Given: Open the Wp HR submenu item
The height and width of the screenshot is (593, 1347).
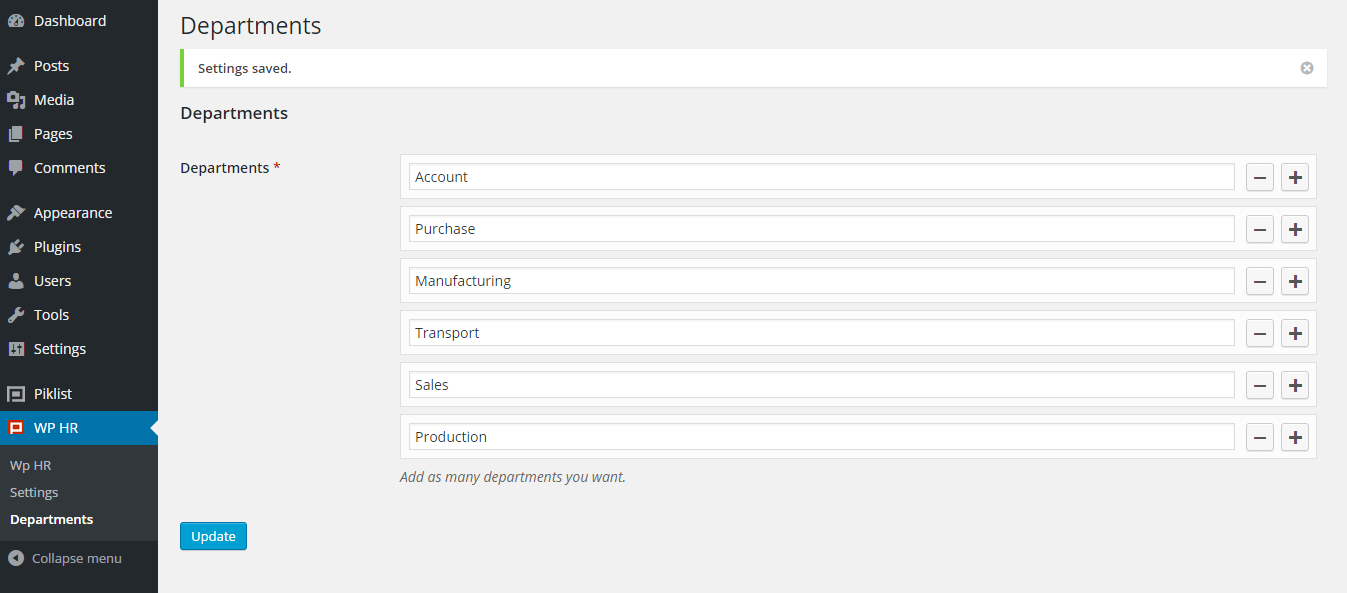Looking at the screenshot, I should click(30, 465).
